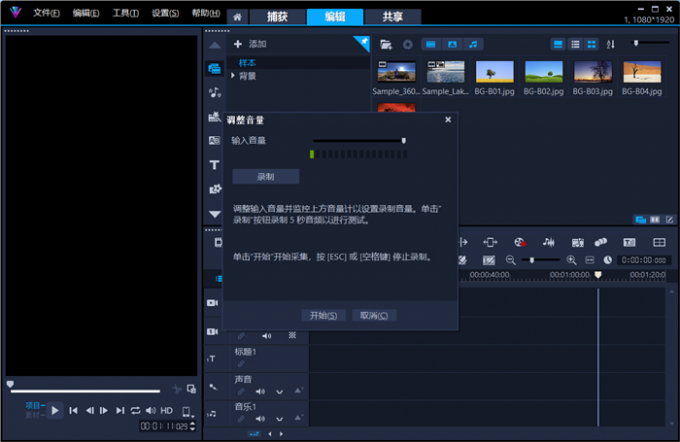Click the import media files folder icon

386,45
